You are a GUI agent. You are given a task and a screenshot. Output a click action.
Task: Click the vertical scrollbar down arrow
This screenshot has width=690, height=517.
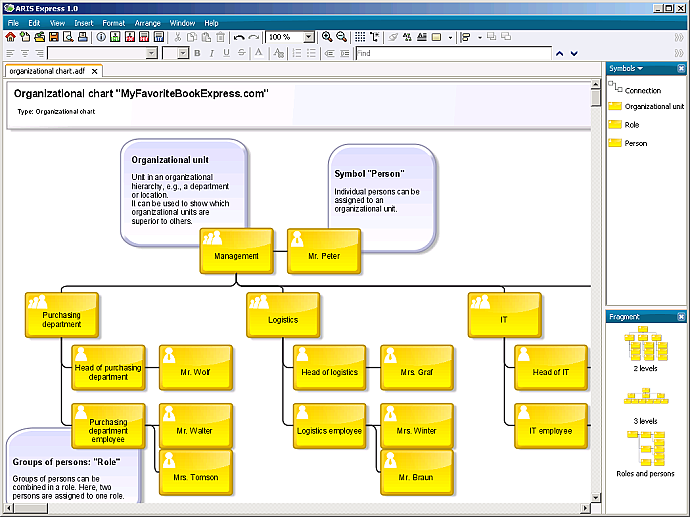[595, 498]
